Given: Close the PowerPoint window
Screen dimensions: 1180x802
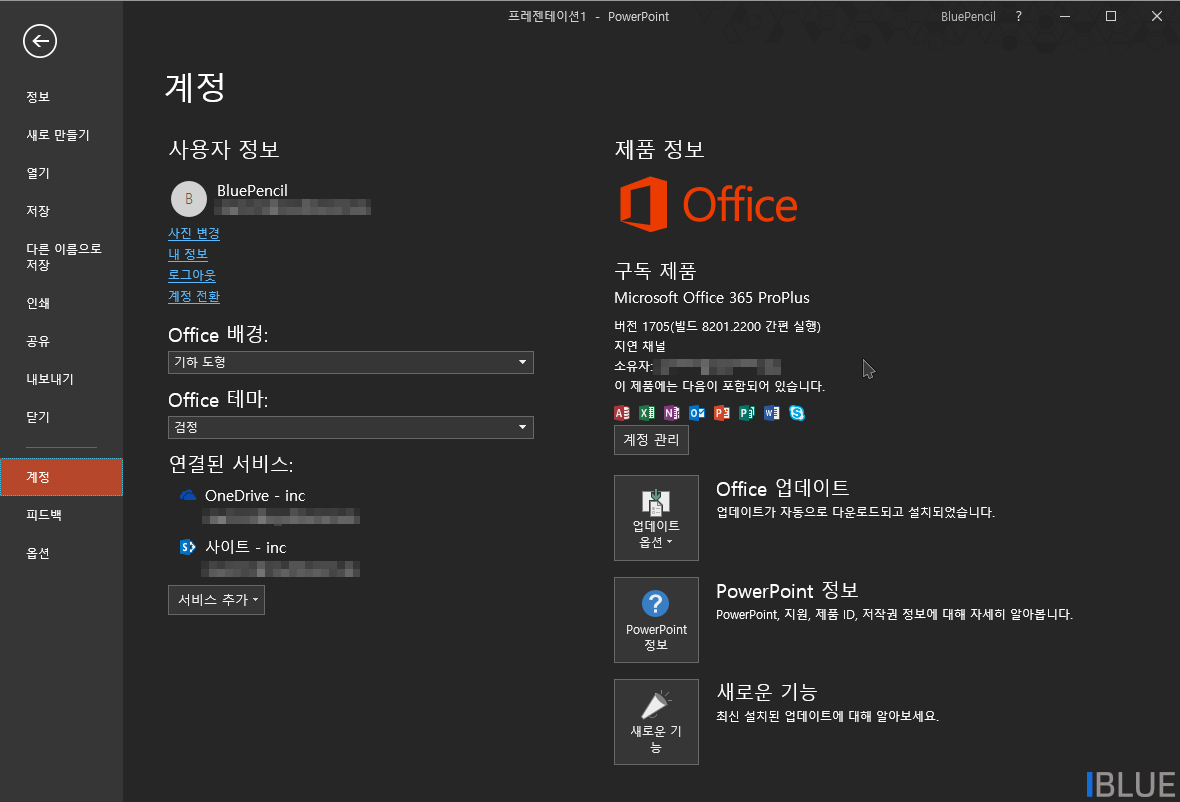Looking at the screenshot, I should coord(1157,16).
